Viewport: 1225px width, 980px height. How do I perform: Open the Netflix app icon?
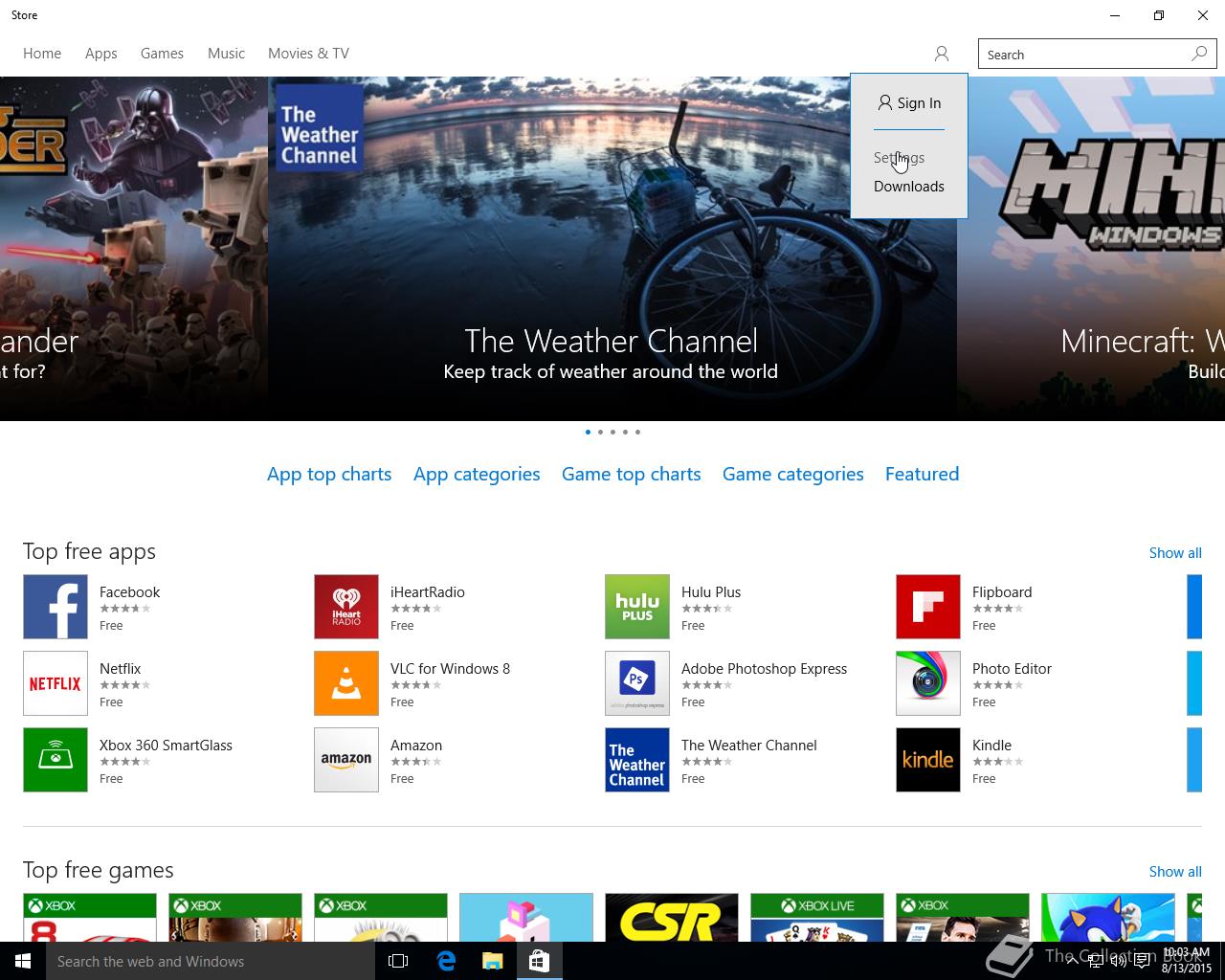tap(56, 683)
